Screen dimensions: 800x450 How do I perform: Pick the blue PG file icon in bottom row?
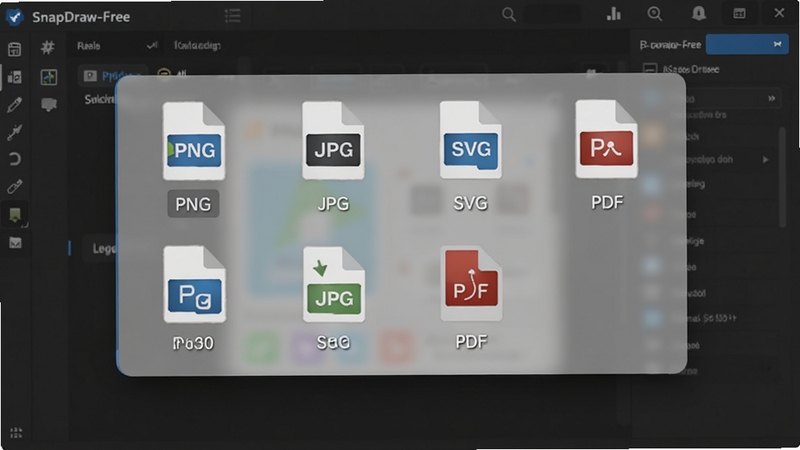tap(194, 284)
